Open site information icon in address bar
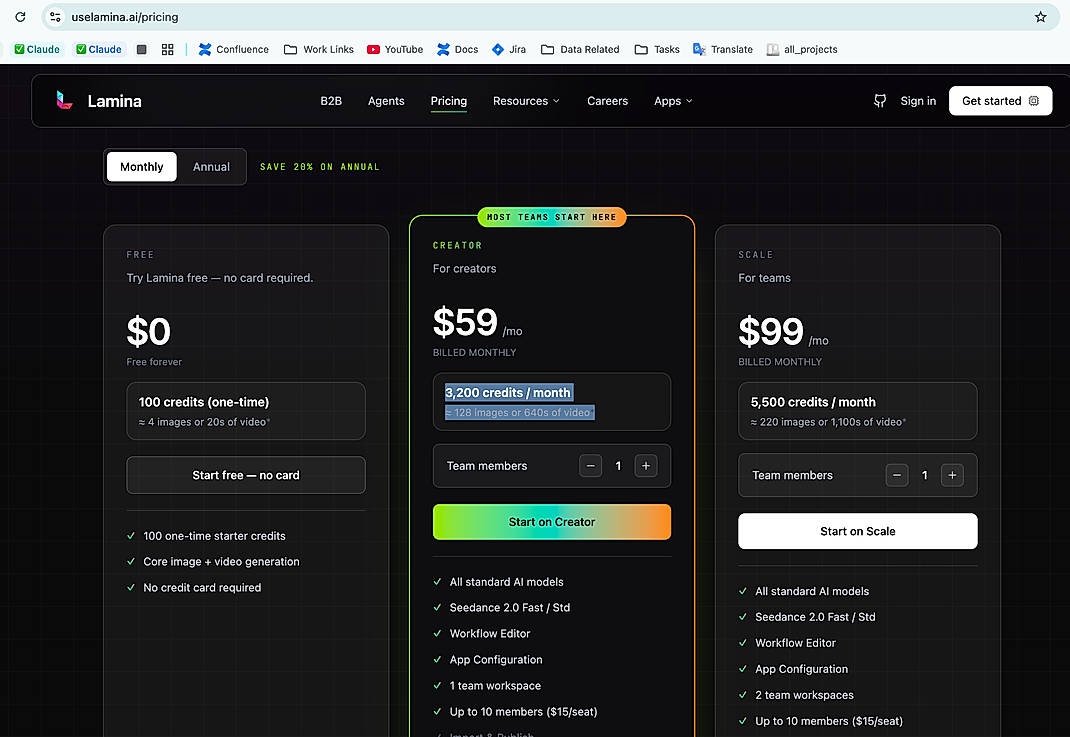1070x737 pixels. (x=55, y=17)
